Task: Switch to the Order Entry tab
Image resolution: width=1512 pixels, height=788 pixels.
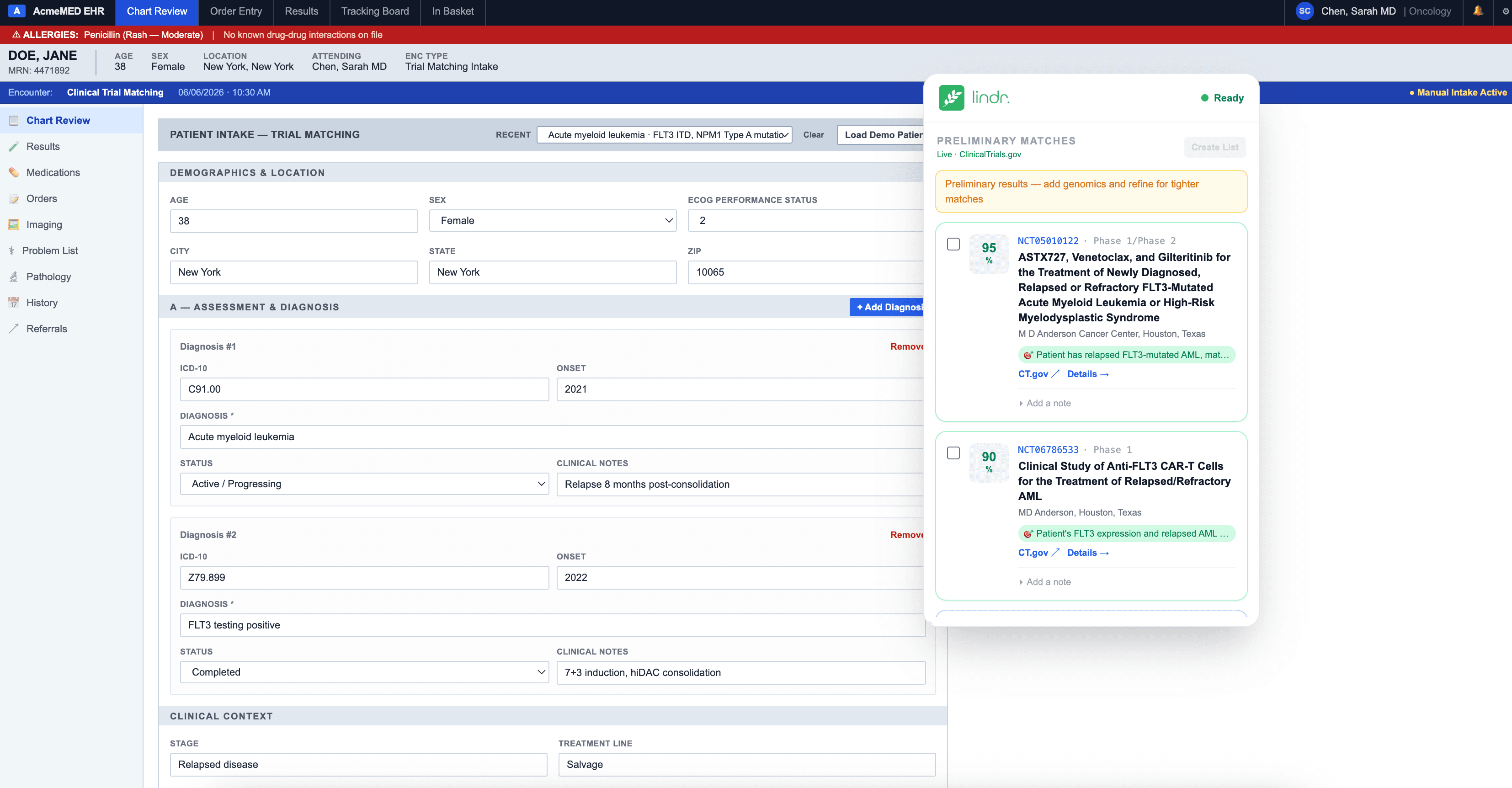Action: [236, 12]
